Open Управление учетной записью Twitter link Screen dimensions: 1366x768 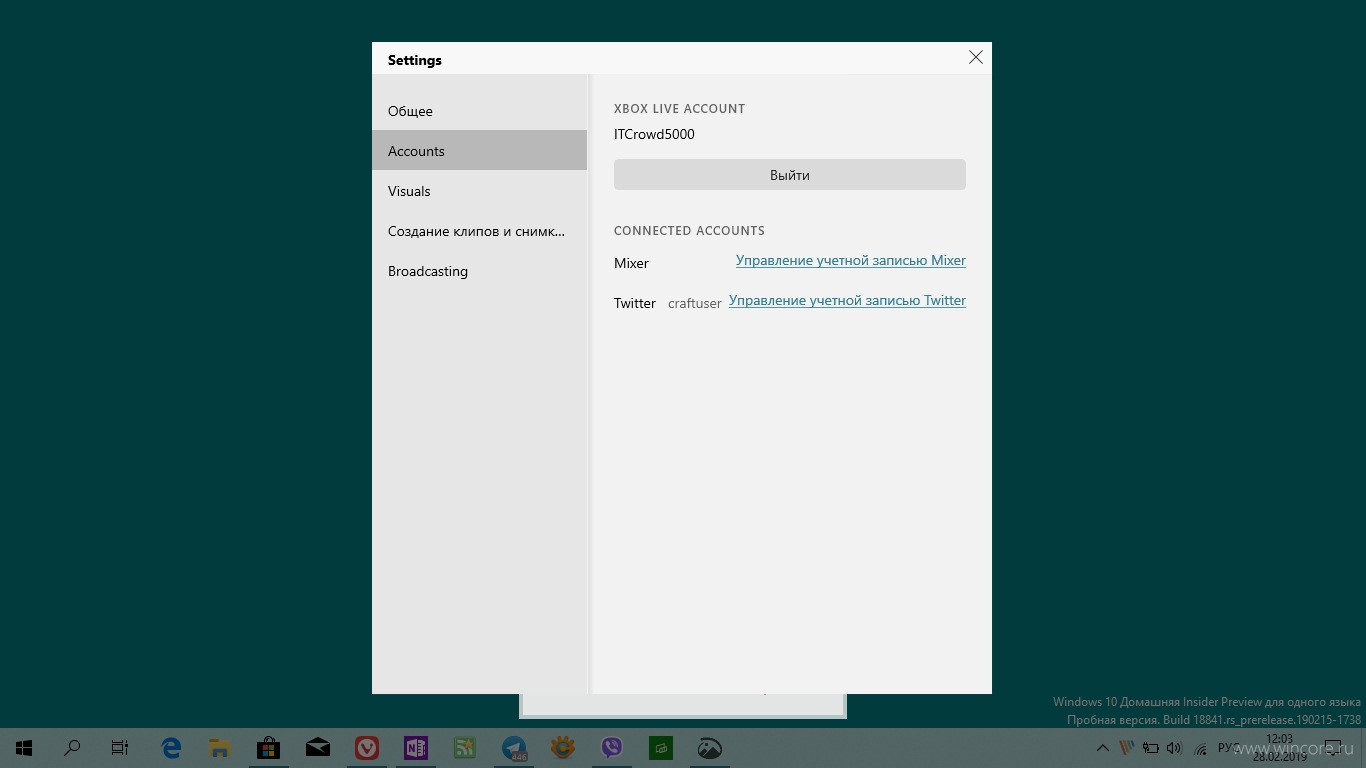coord(847,301)
